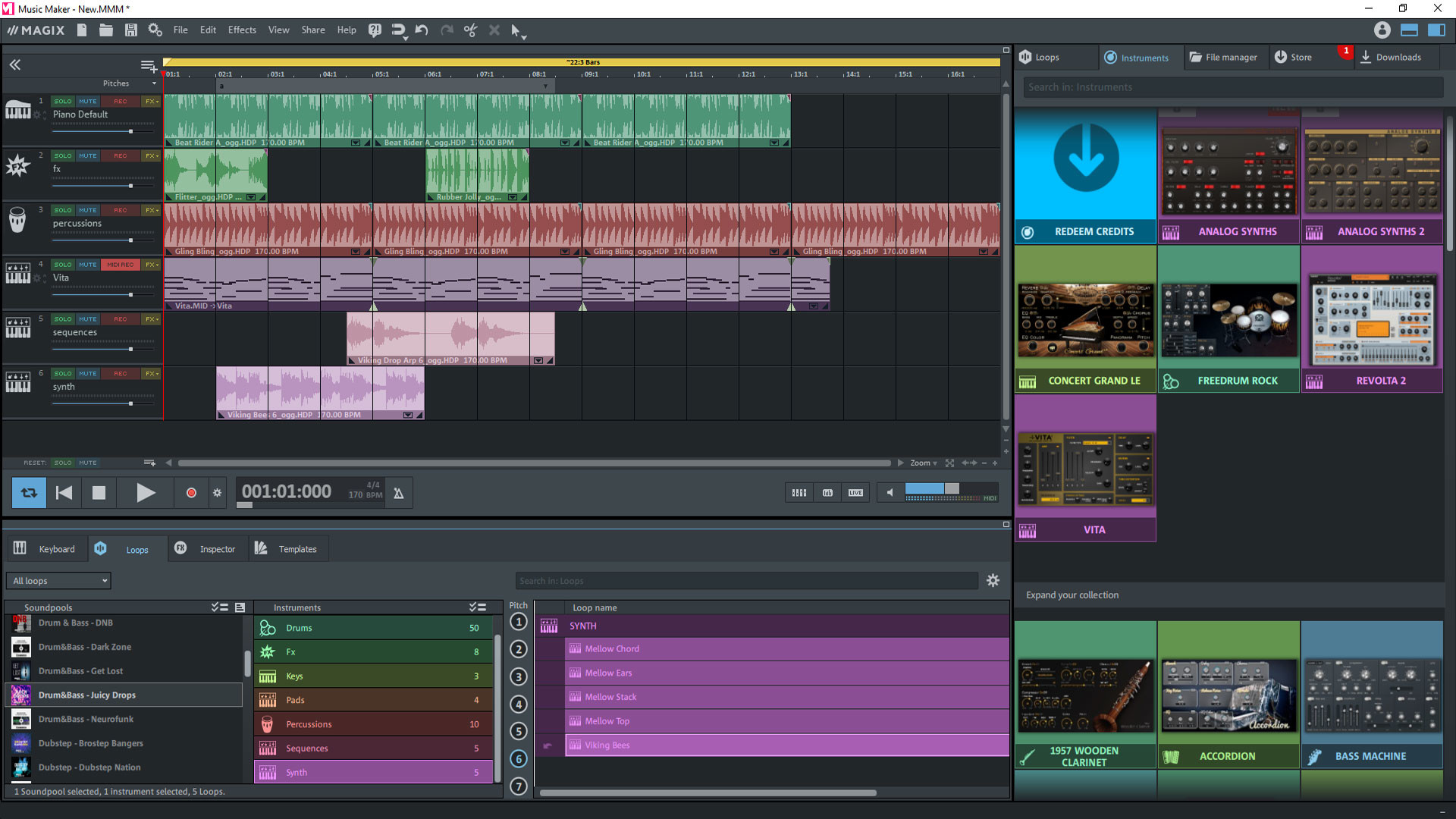Select the loop playback toggle icon
This screenshot has width=1456, height=819.
[28, 492]
